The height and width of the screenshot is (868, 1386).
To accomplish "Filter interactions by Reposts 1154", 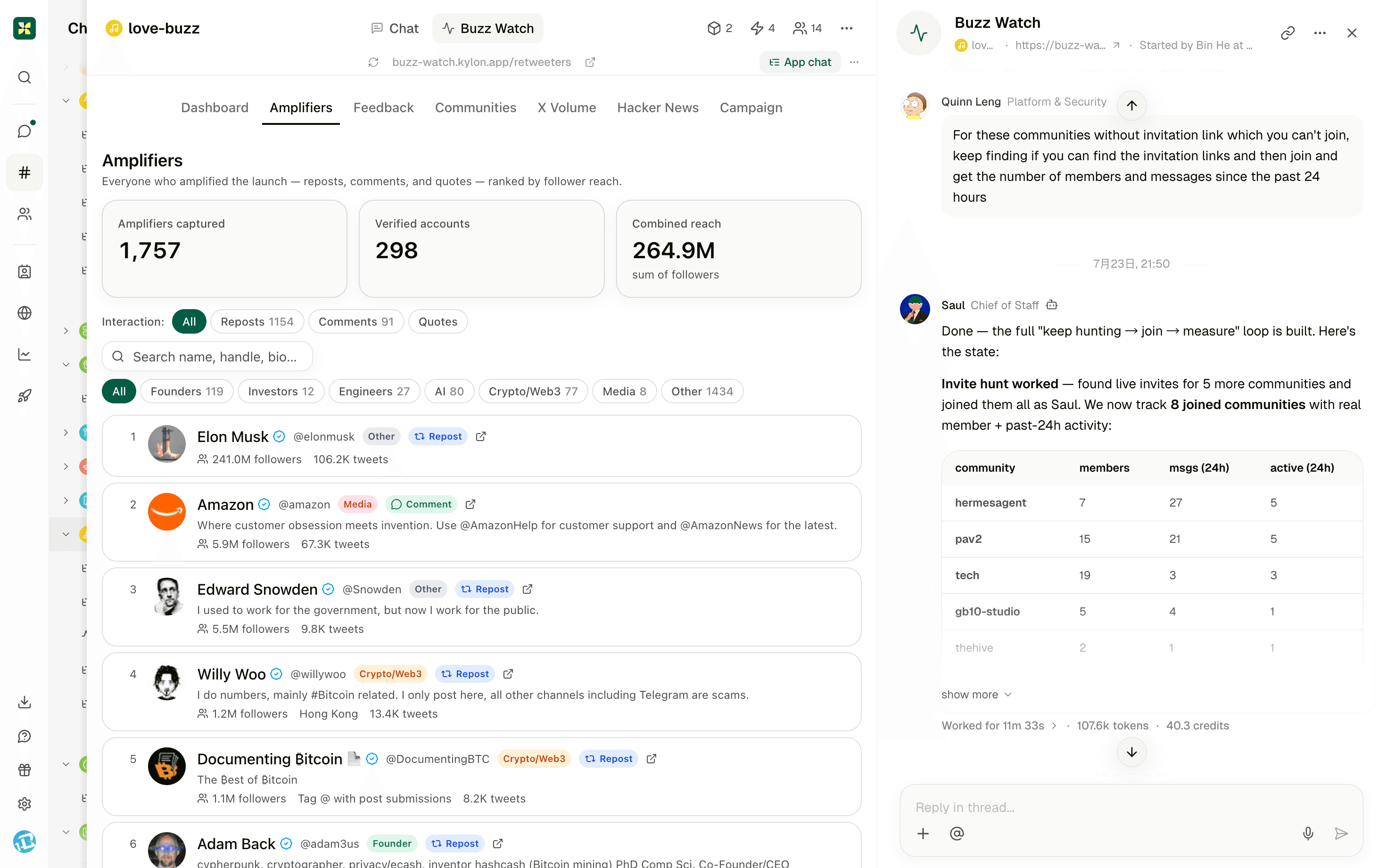I will pyautogui.click(x=257, y=321).
